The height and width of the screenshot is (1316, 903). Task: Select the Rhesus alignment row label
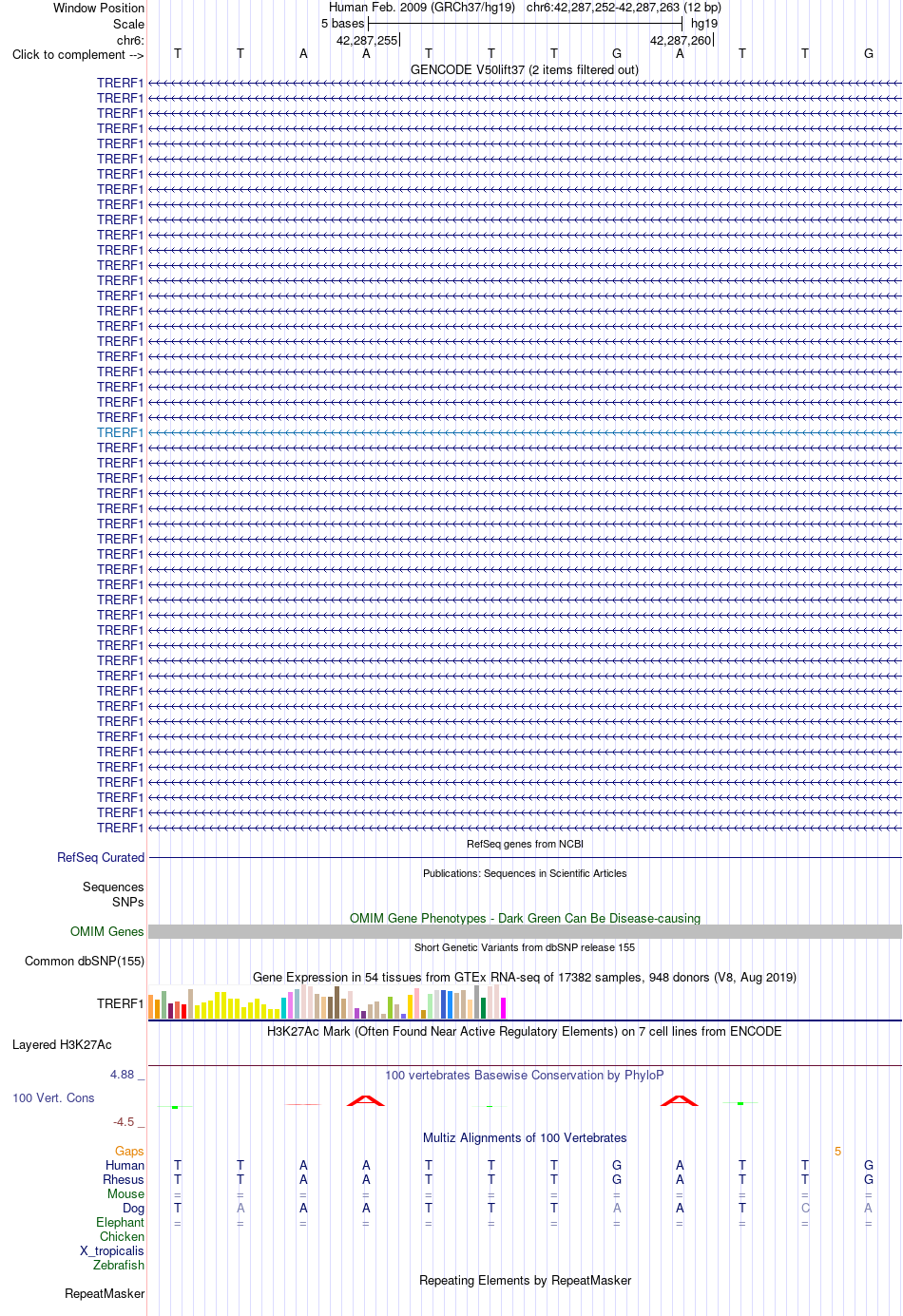(124, 1180)
